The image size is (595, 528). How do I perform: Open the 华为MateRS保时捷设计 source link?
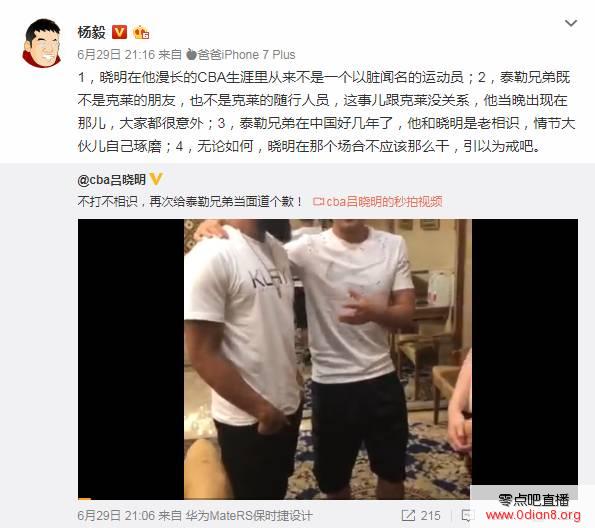(249, 515)
